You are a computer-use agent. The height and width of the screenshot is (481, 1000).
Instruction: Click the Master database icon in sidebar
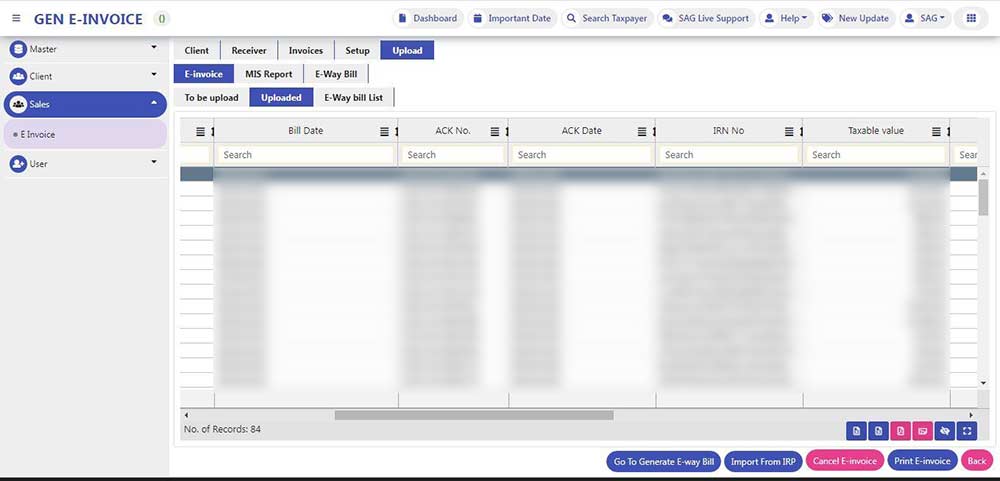point(18,49)
